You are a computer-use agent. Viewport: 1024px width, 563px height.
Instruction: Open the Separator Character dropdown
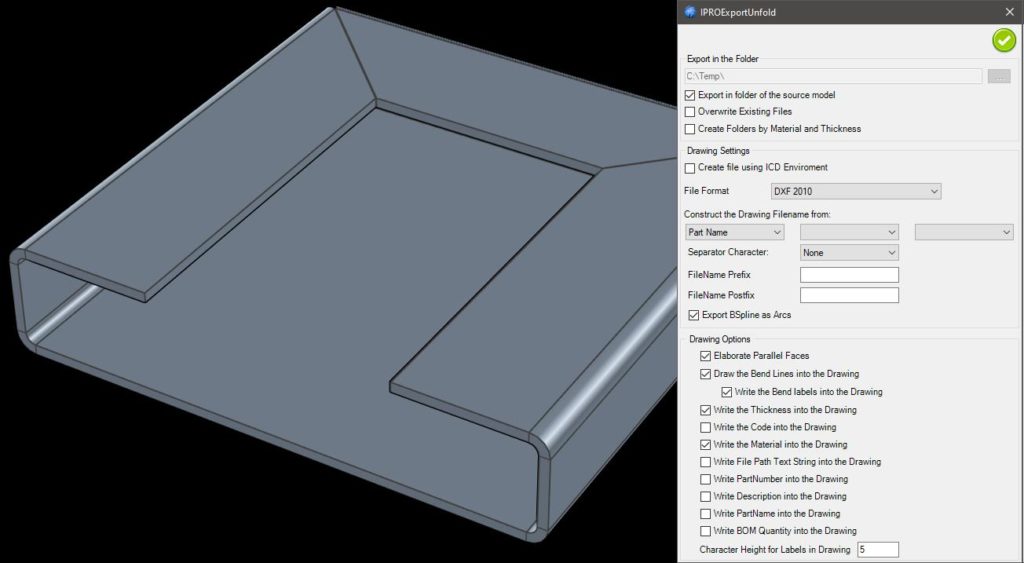(849, 252)
